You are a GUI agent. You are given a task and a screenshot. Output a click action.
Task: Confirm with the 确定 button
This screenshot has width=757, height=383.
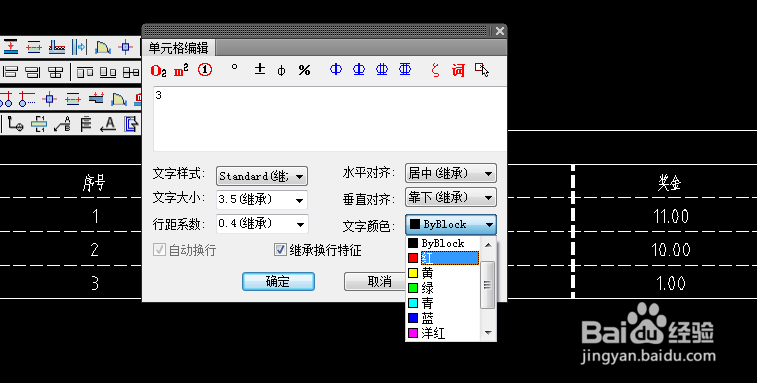(x=278, y=282)
